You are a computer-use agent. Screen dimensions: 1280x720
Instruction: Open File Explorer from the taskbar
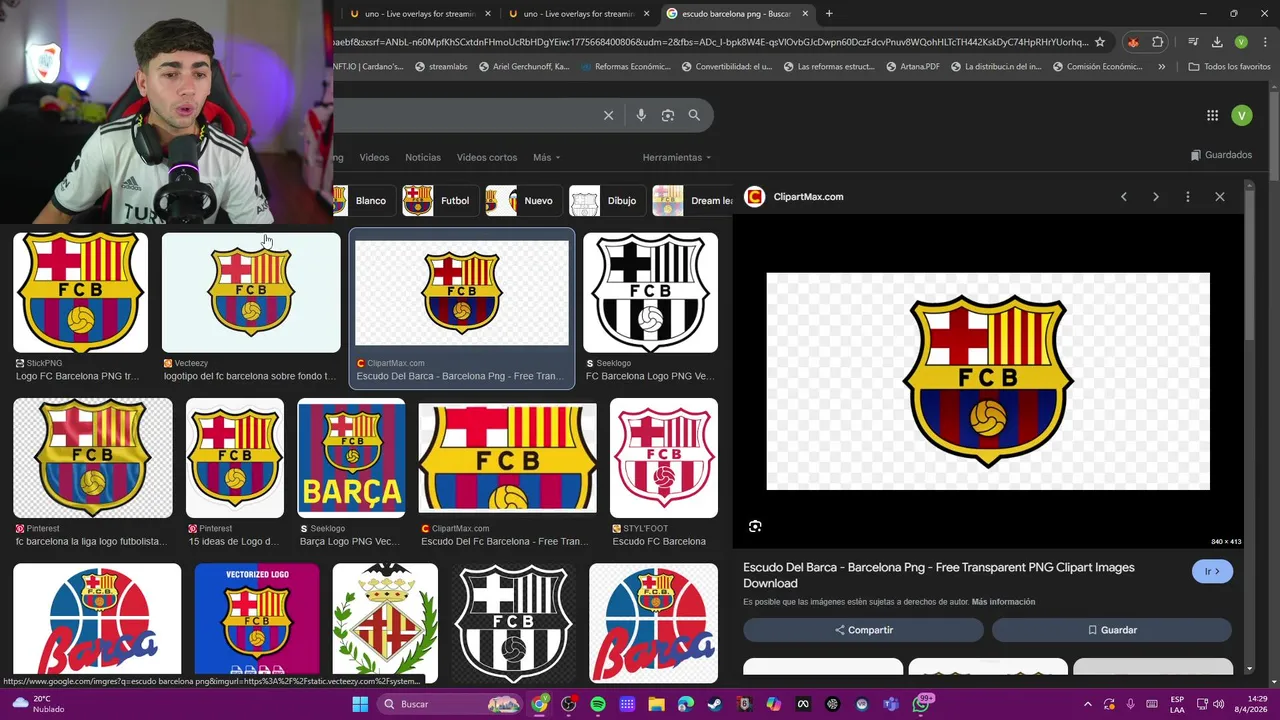tap(657, 704)
